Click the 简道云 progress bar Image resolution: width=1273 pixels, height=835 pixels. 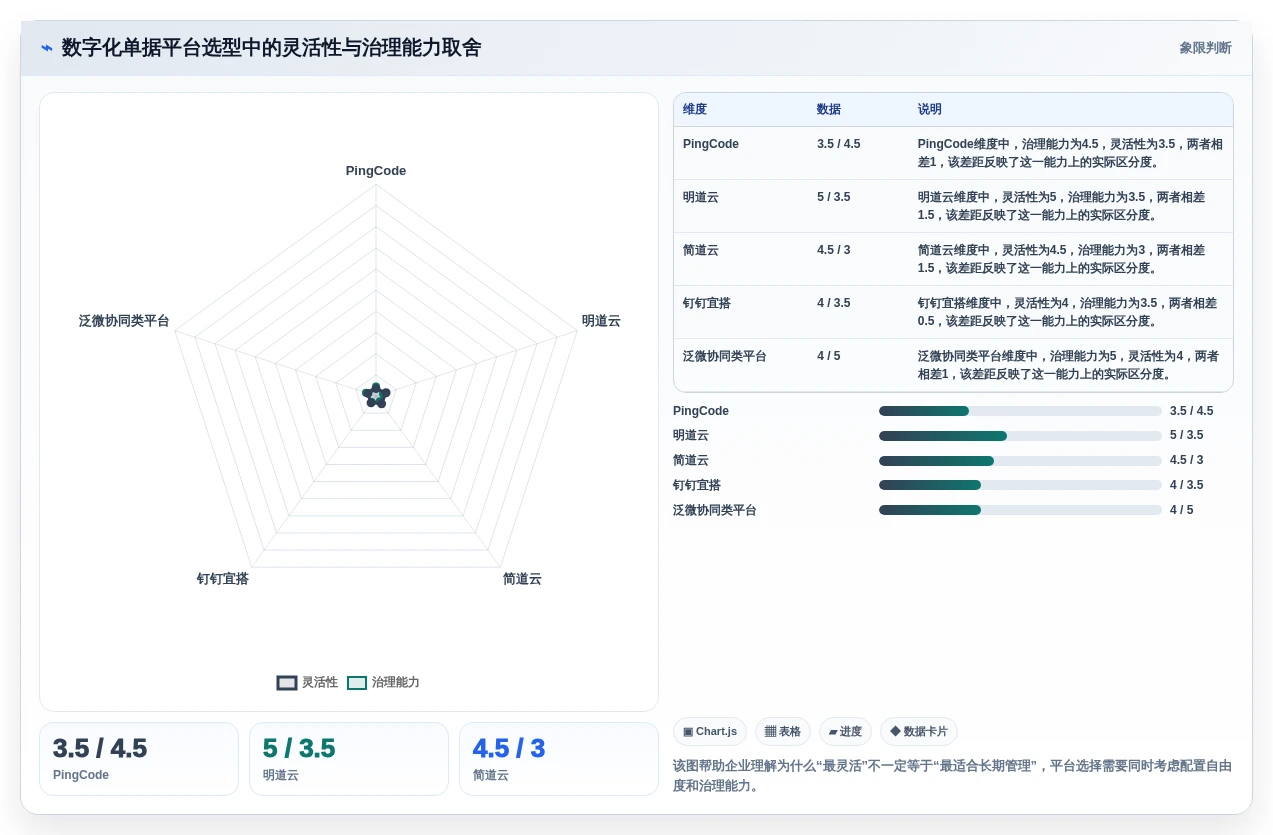tap(1020, 461)
